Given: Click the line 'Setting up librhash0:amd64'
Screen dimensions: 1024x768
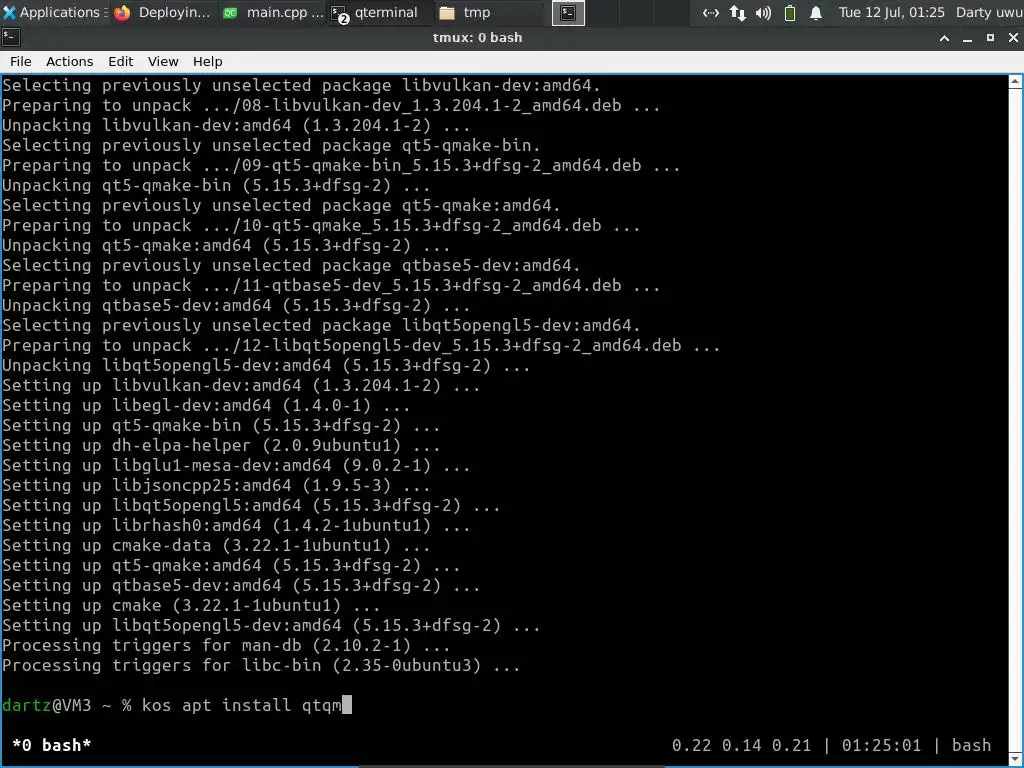Looking at the screenshot, I should click(x=236, y=525).
